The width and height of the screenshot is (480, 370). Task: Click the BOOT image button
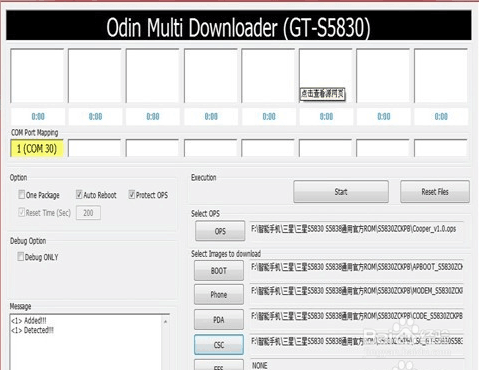click(219, 271)
